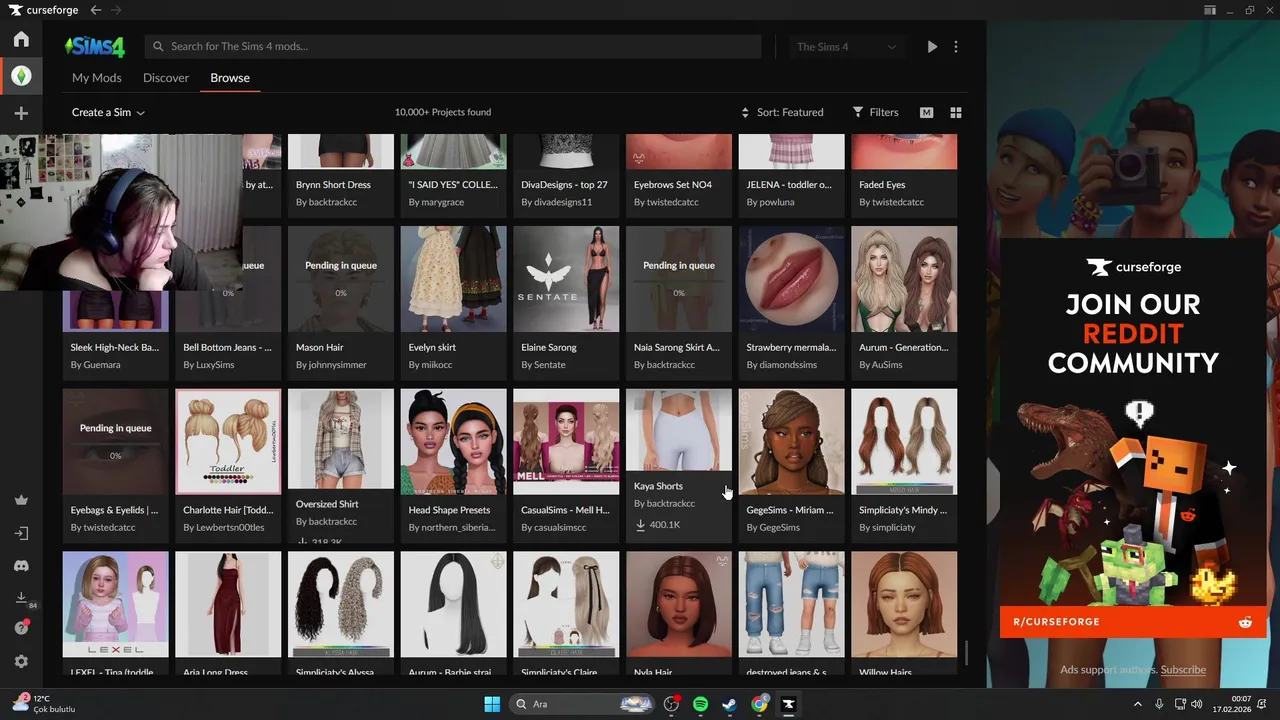Open The Sims 4 profile dropdown

[x=846, y=47]
